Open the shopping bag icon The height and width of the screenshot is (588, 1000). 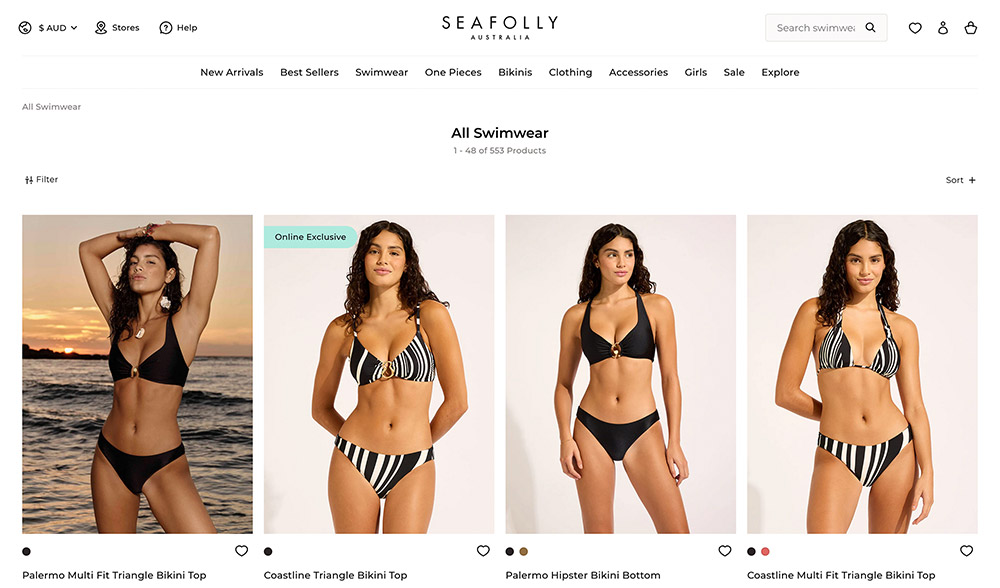click(x=971, y=28)
